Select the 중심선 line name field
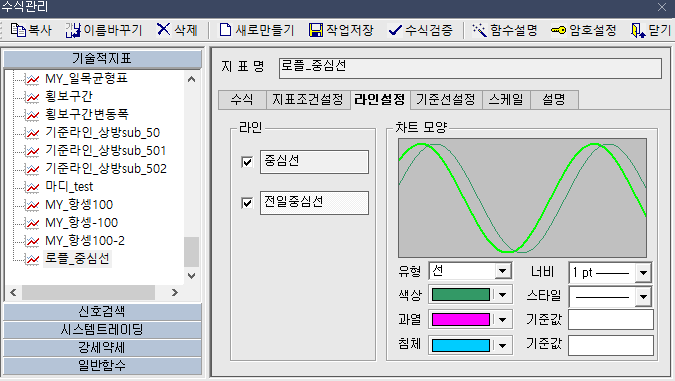Image resolution: width=675 pixels, height=381 pixels. pyautogui.click(x=314, y=162)
